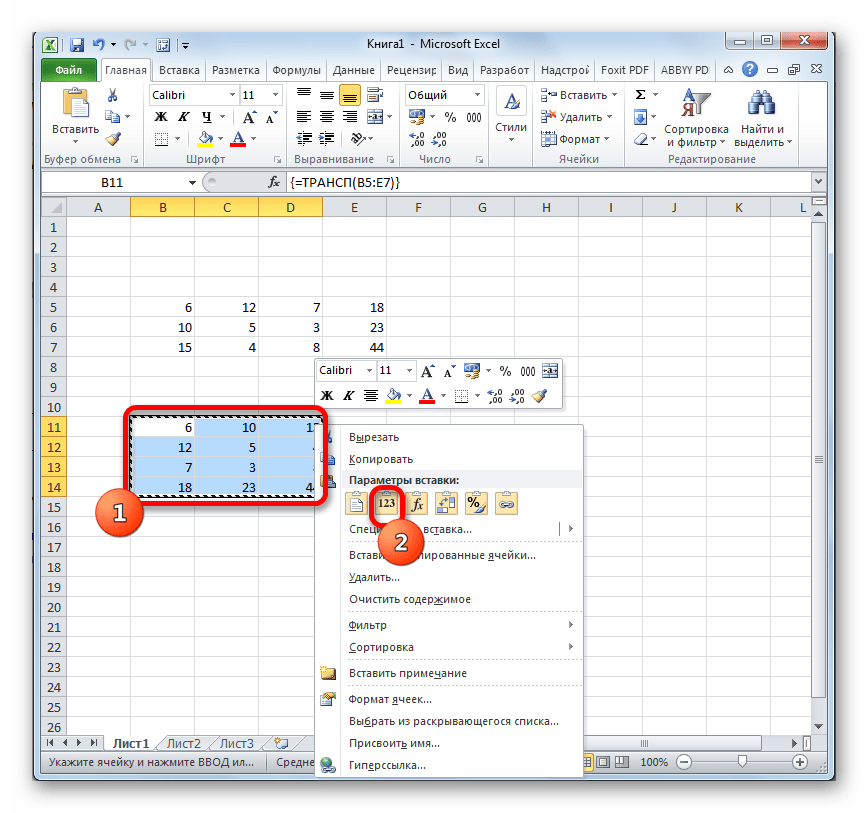Click the Copy icon in clipboard group

(x=112, y=117)
